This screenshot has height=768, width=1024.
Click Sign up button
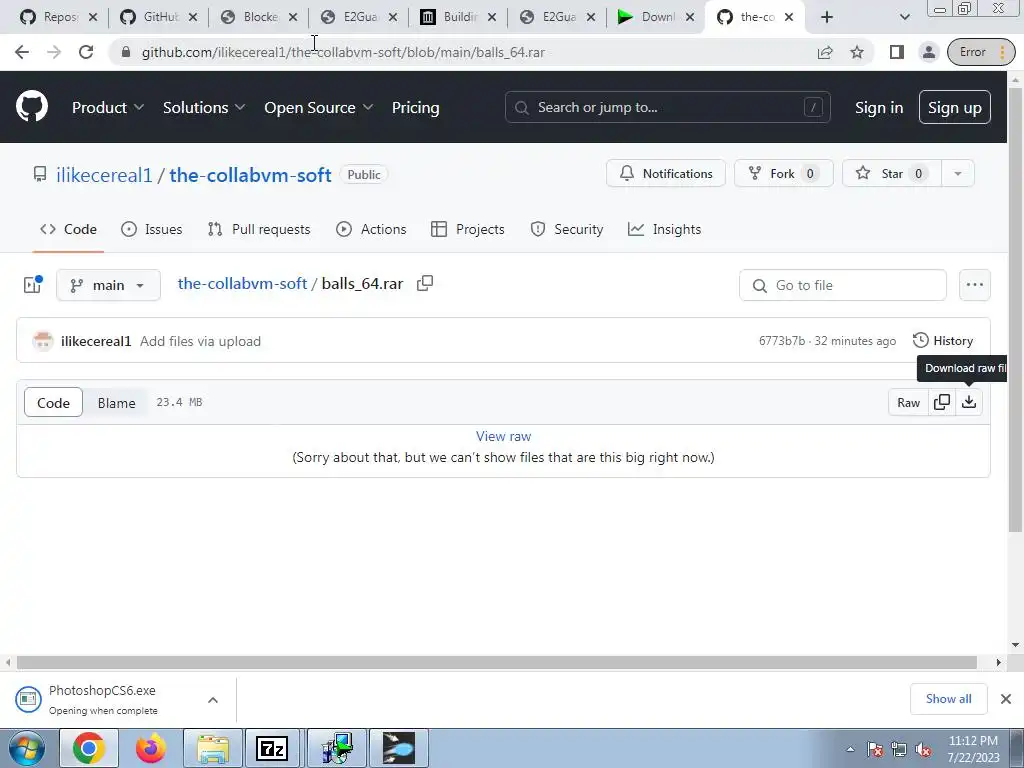click(x=954, y=108)
